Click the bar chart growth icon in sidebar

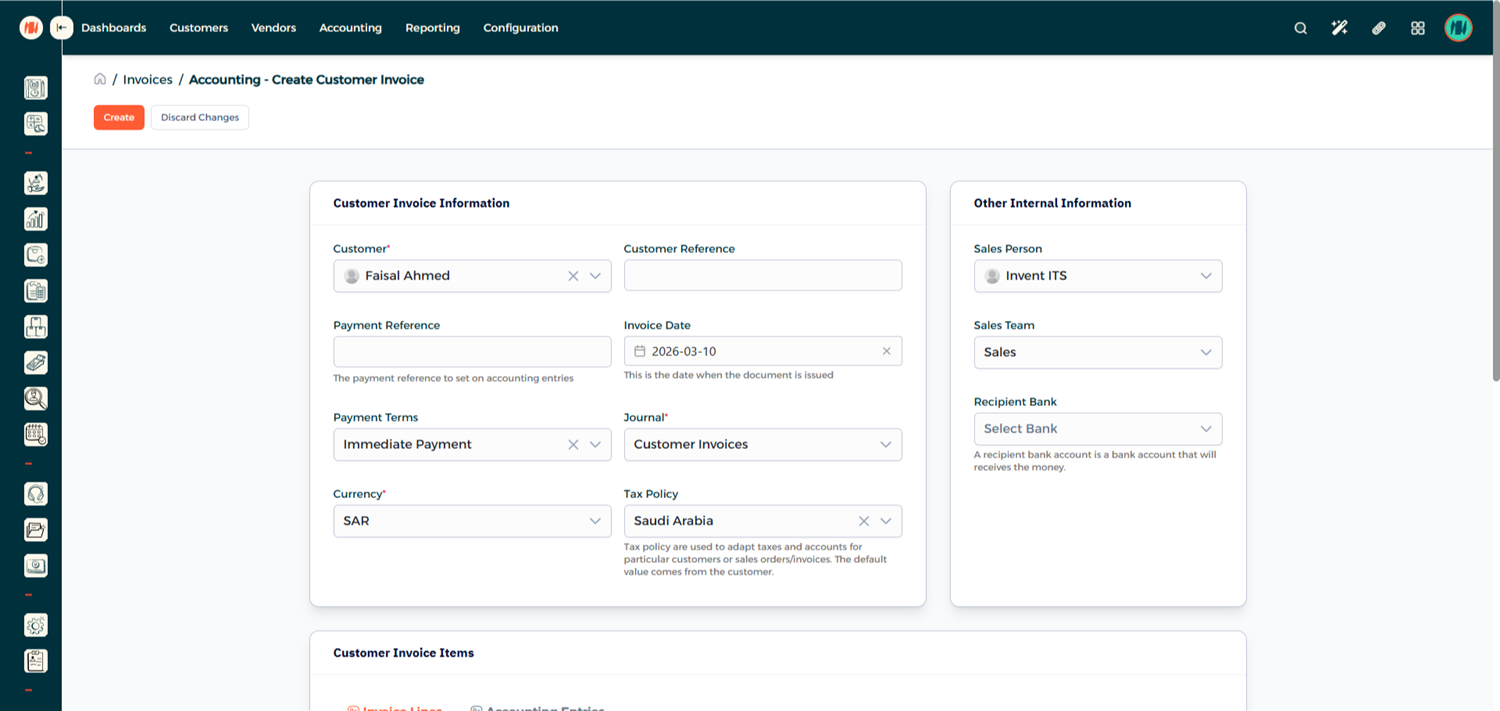(36, 219)
